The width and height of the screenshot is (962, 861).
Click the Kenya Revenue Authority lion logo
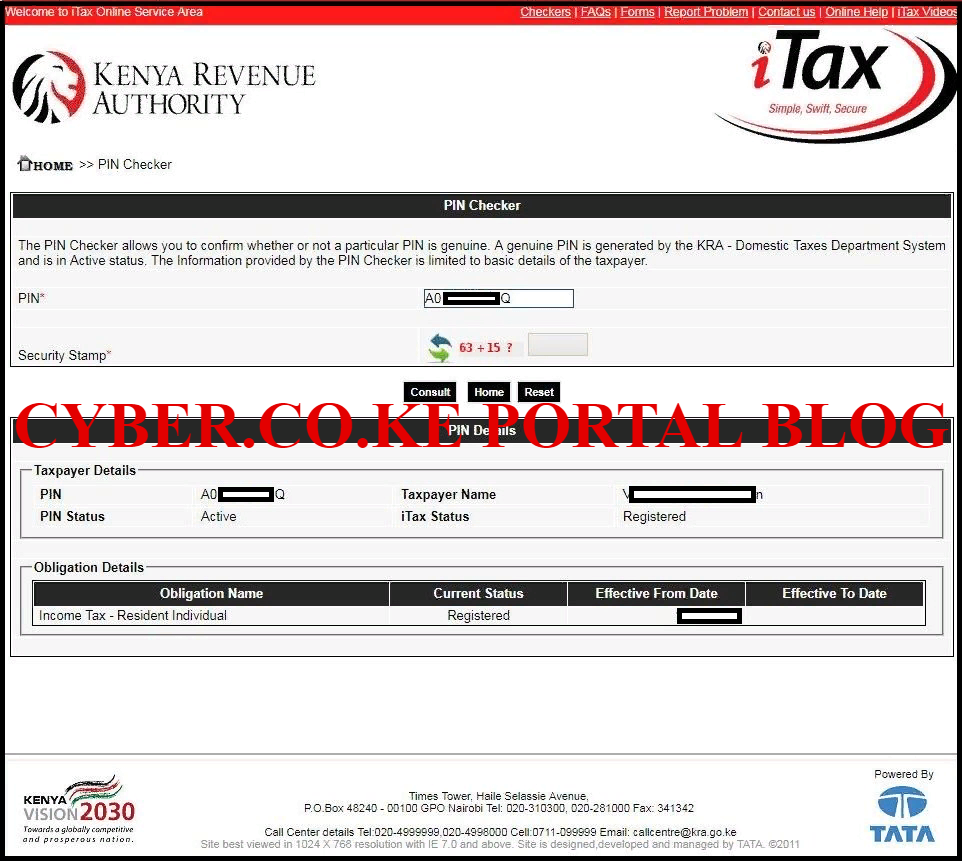click(49, 87)
